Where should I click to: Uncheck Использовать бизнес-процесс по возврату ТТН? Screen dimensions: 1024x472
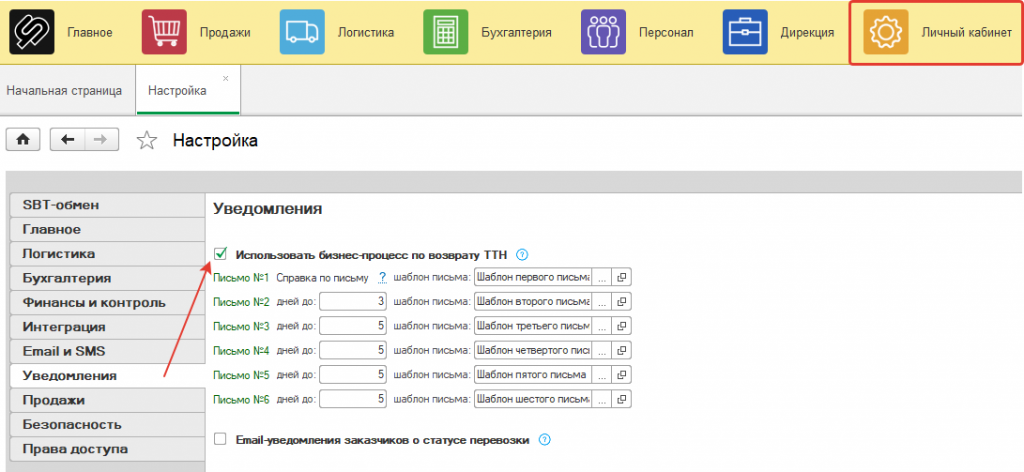(220, 254)
